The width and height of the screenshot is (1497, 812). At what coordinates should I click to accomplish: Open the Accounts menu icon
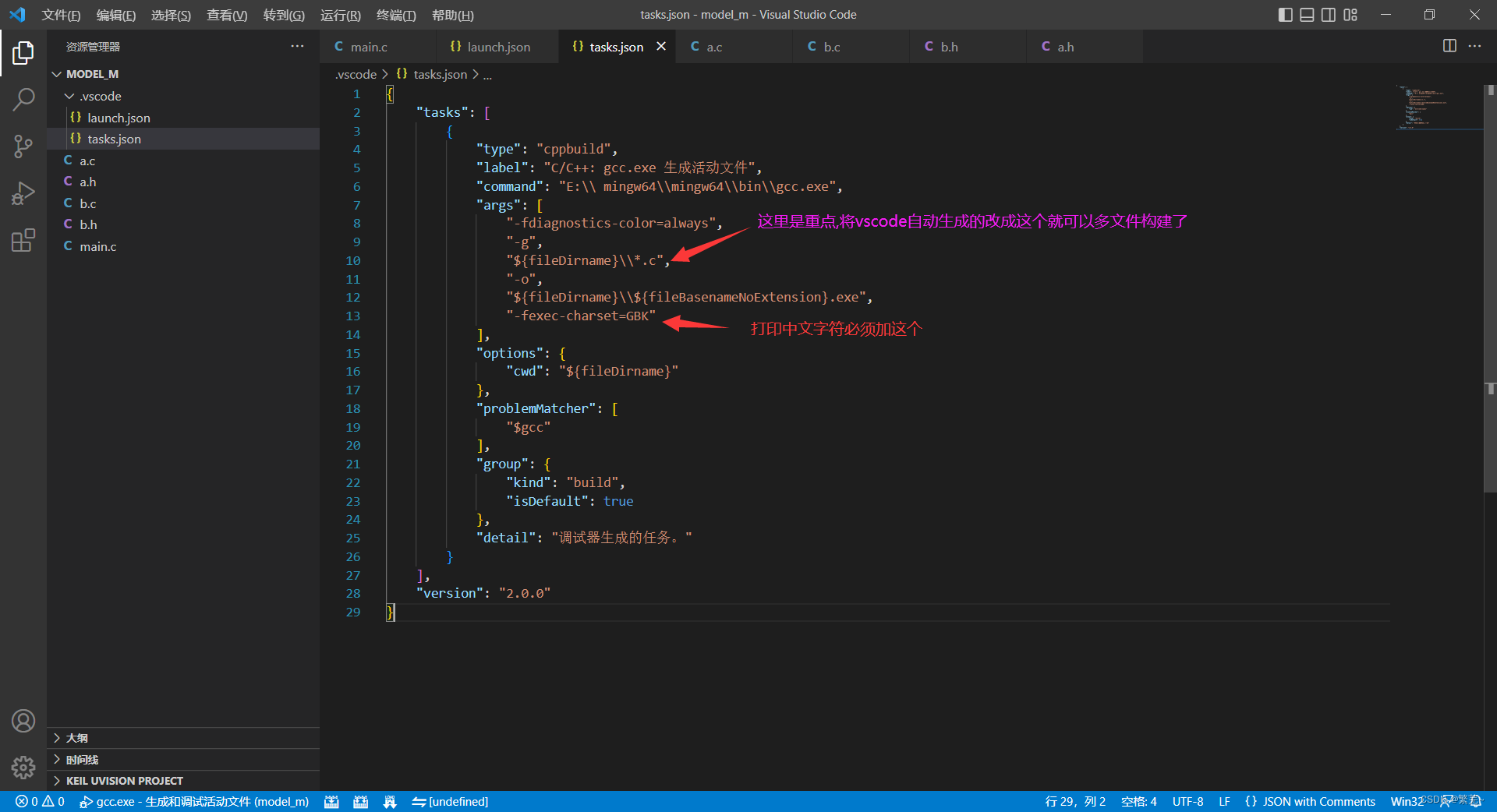23,721
